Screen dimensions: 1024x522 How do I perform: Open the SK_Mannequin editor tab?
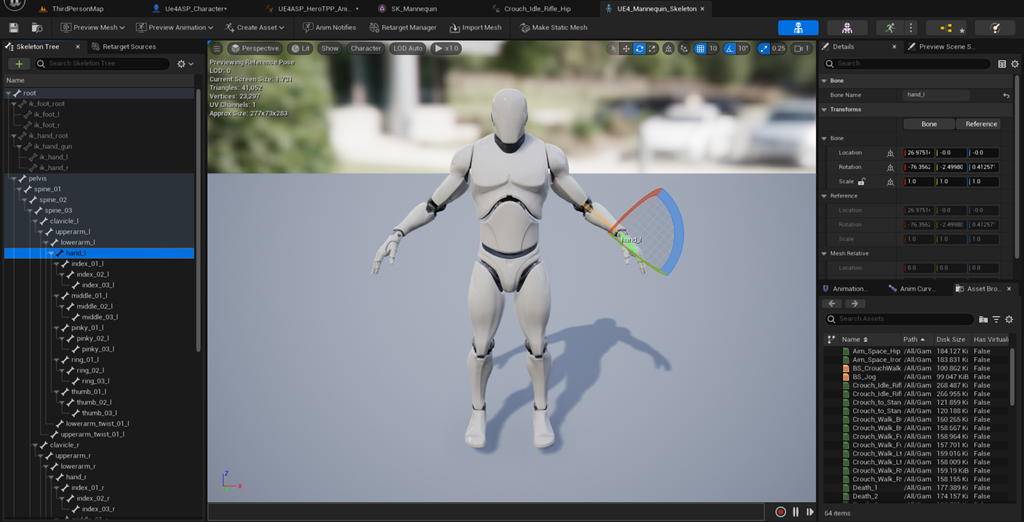pyautogui.click(x=409, y=9)
